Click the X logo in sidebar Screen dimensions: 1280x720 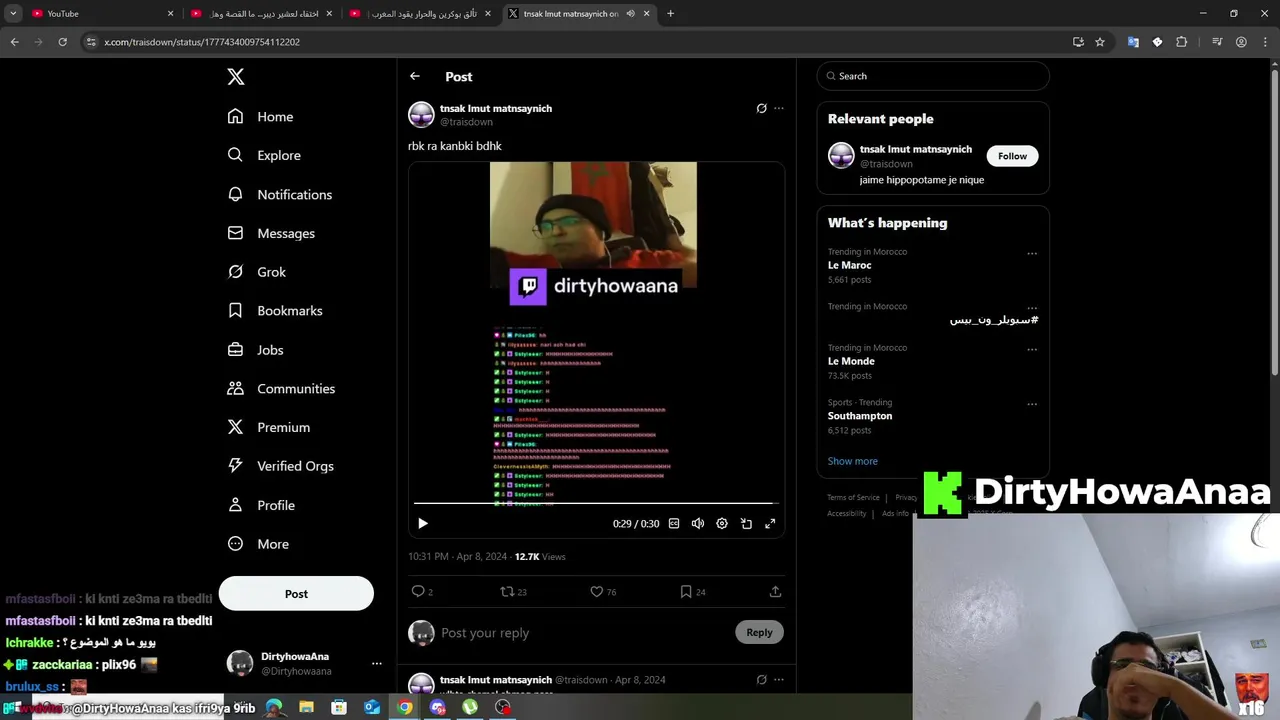(x=235, y=77)
